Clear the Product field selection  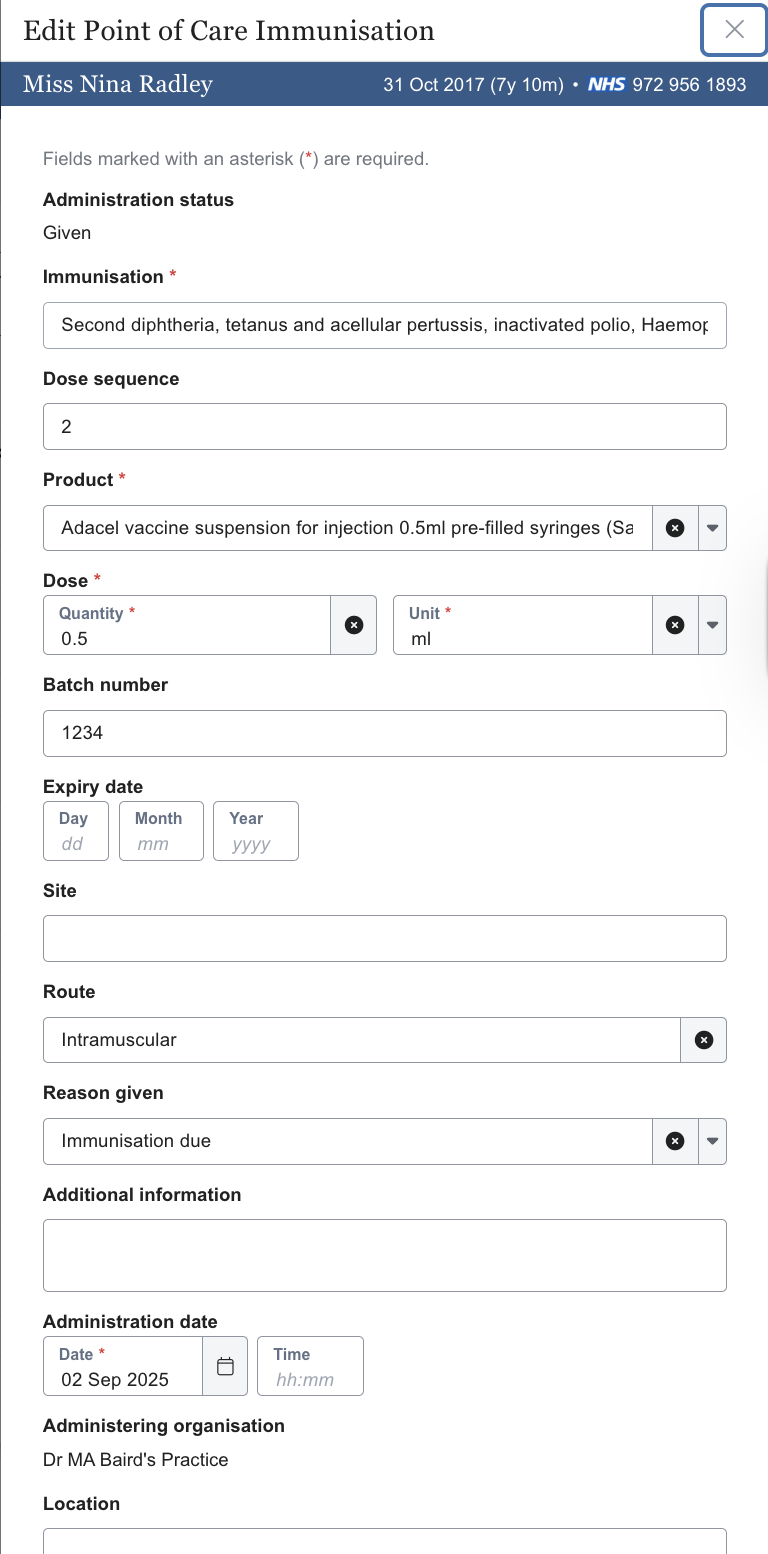(x=675, y=528)
